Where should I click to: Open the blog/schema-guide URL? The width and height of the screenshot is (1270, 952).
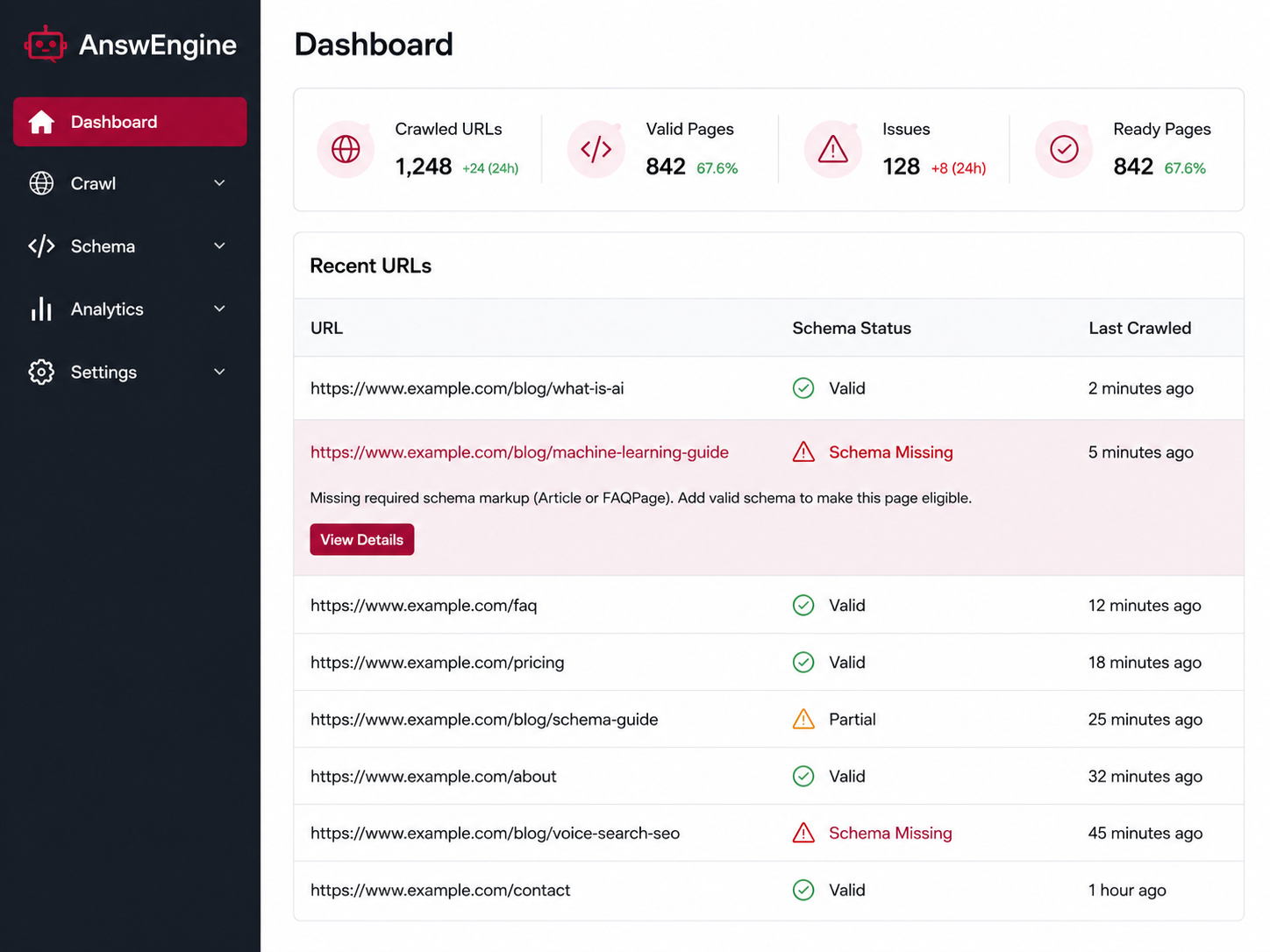[x=484, y=720]
